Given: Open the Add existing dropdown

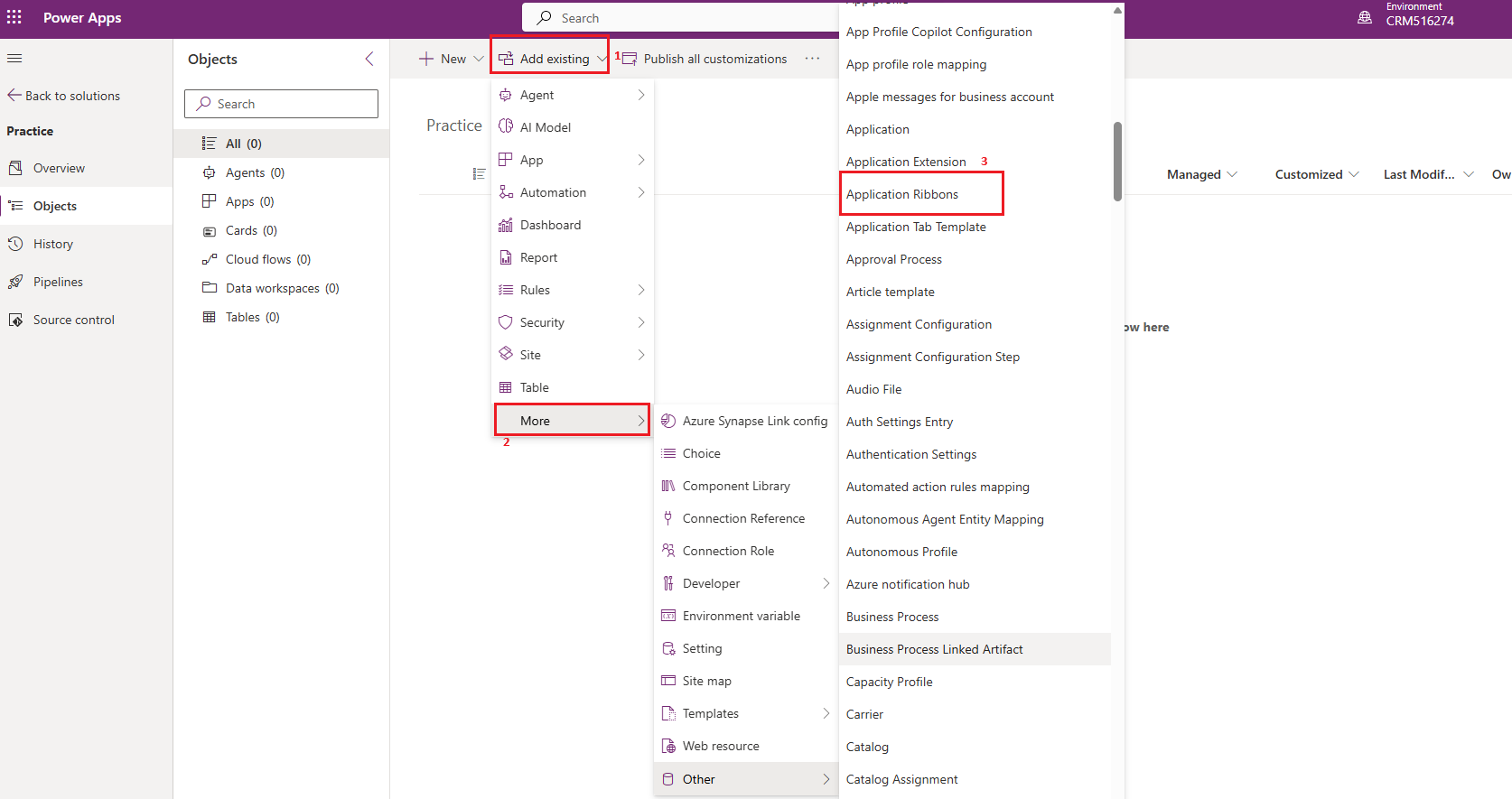Looking at the screenshot, I should [550, 59].
